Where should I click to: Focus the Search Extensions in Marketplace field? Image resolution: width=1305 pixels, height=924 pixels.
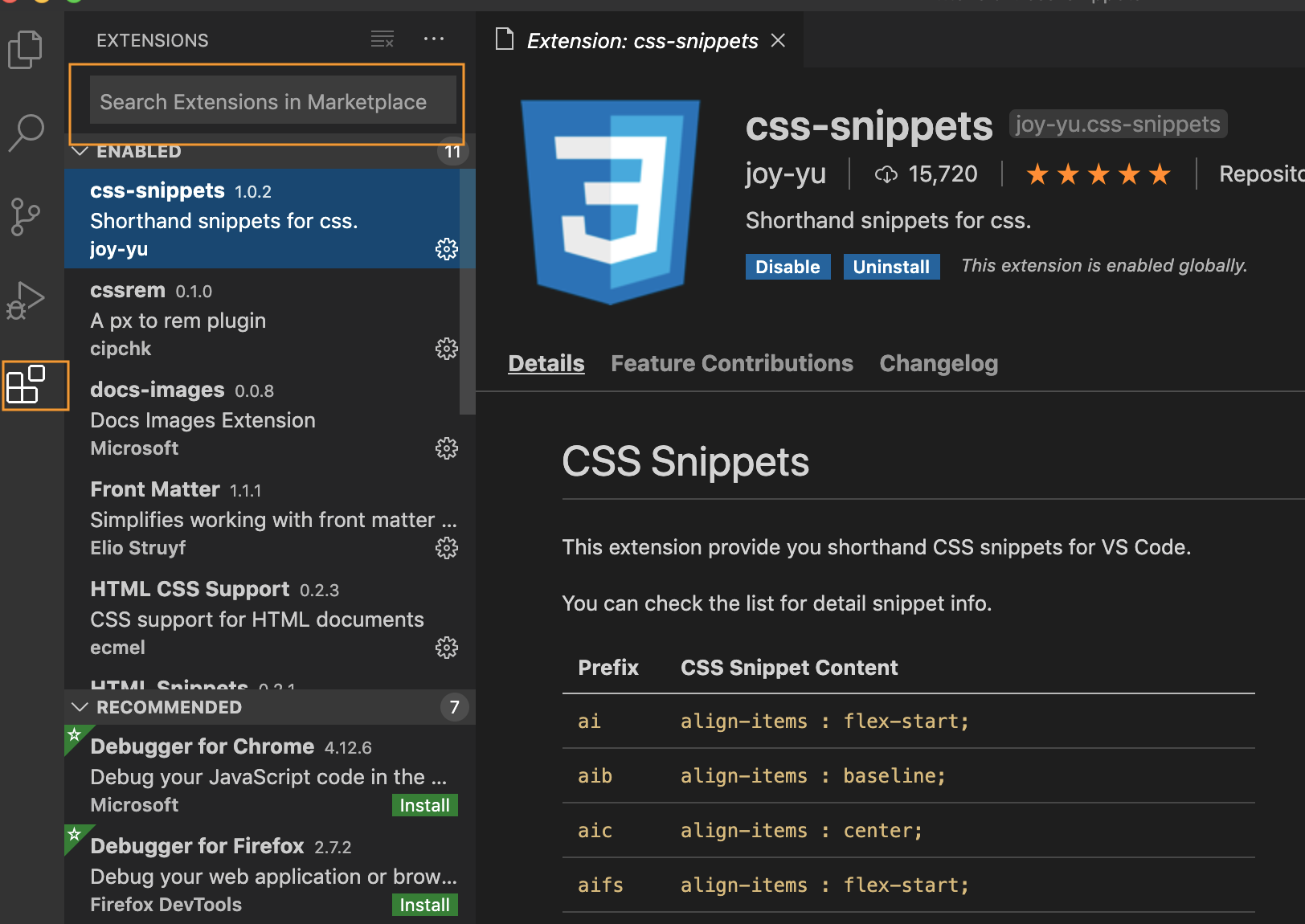(272, 102)
